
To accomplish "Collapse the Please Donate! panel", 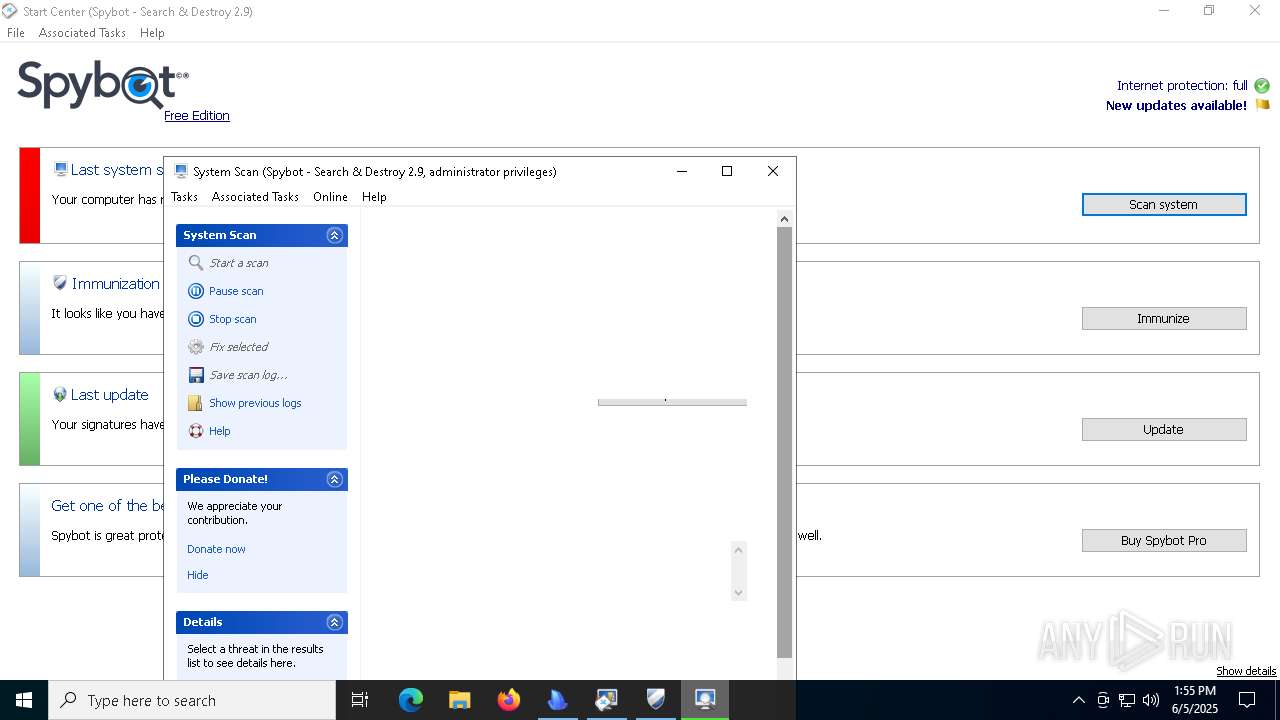I will coord(335,479).
